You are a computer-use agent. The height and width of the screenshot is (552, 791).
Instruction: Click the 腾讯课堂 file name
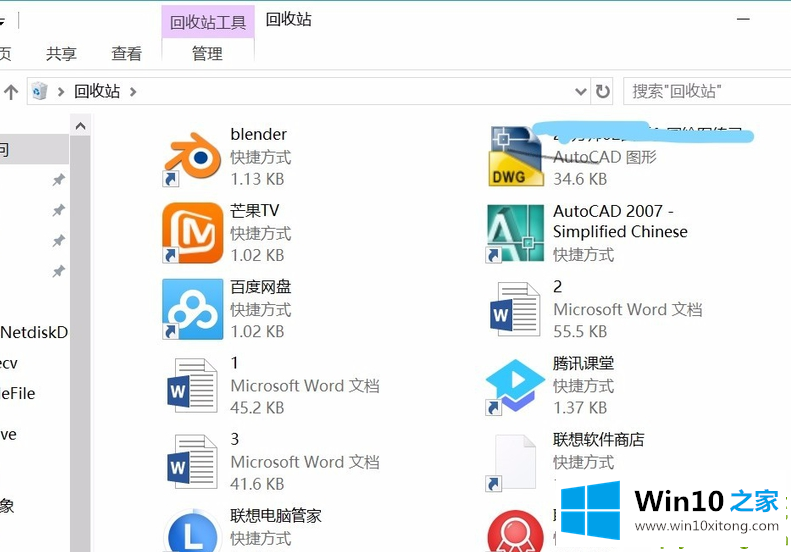click(x=584, y=363)
